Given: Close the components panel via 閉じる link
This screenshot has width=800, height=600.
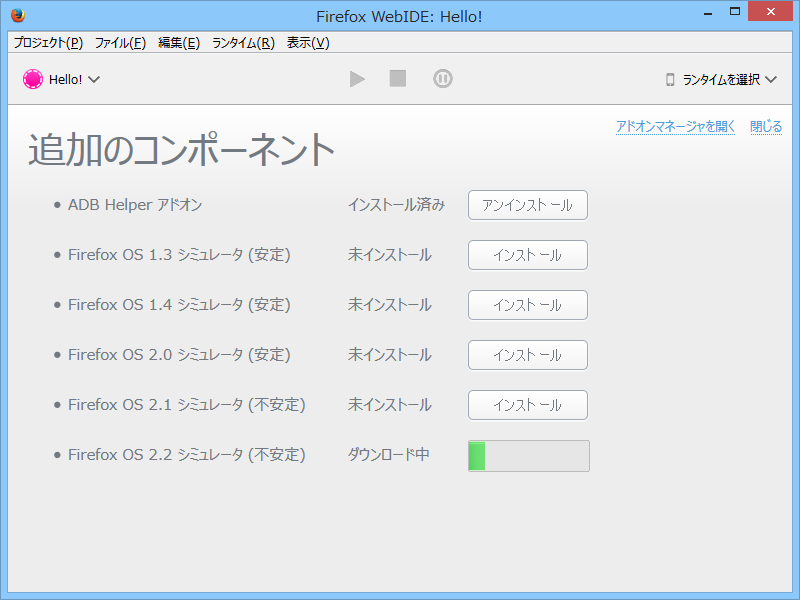Looking at the screenshot, I should [766, 126].
